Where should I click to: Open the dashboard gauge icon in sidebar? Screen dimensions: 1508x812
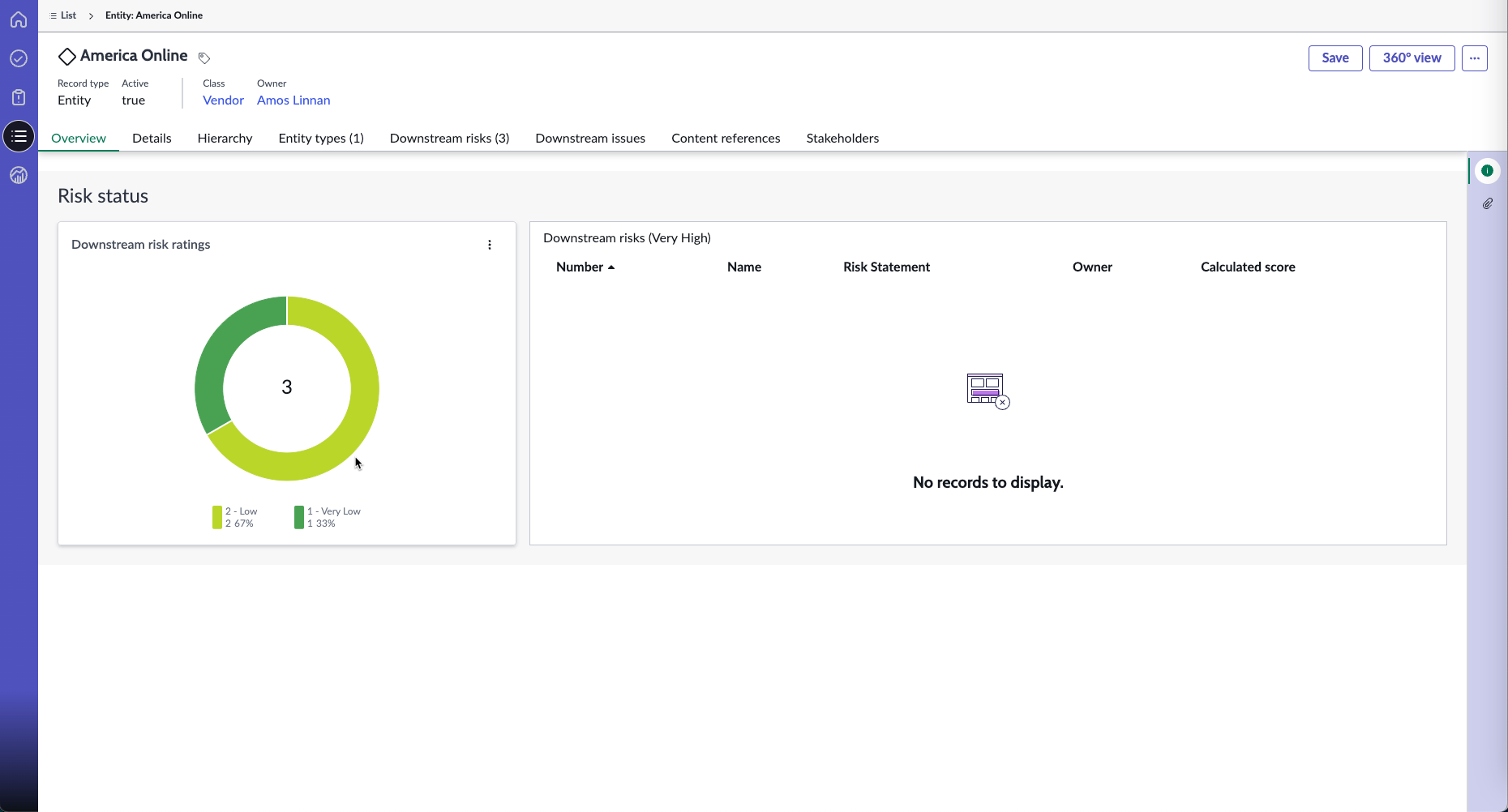pyautogui.click(x=19, y=175)
